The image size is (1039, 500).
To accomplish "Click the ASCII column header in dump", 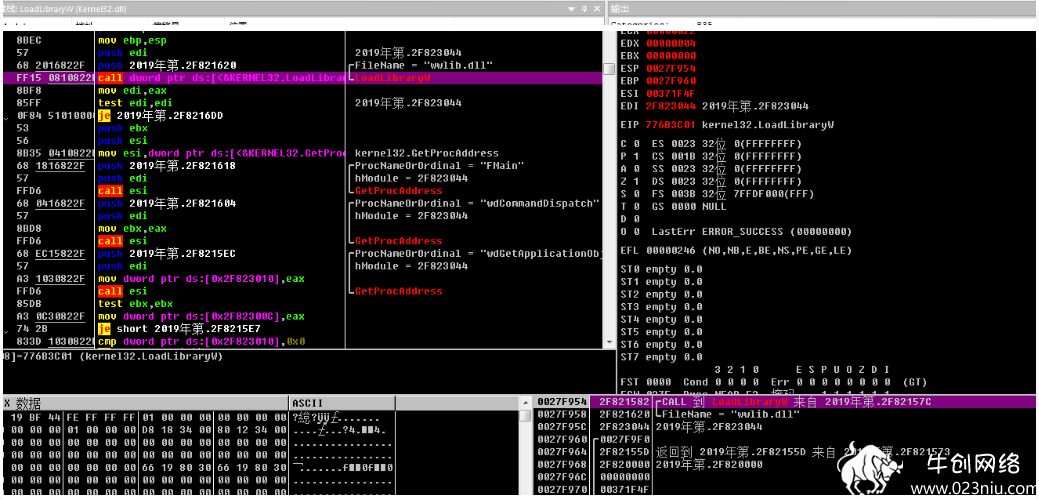I will [307, 403].
